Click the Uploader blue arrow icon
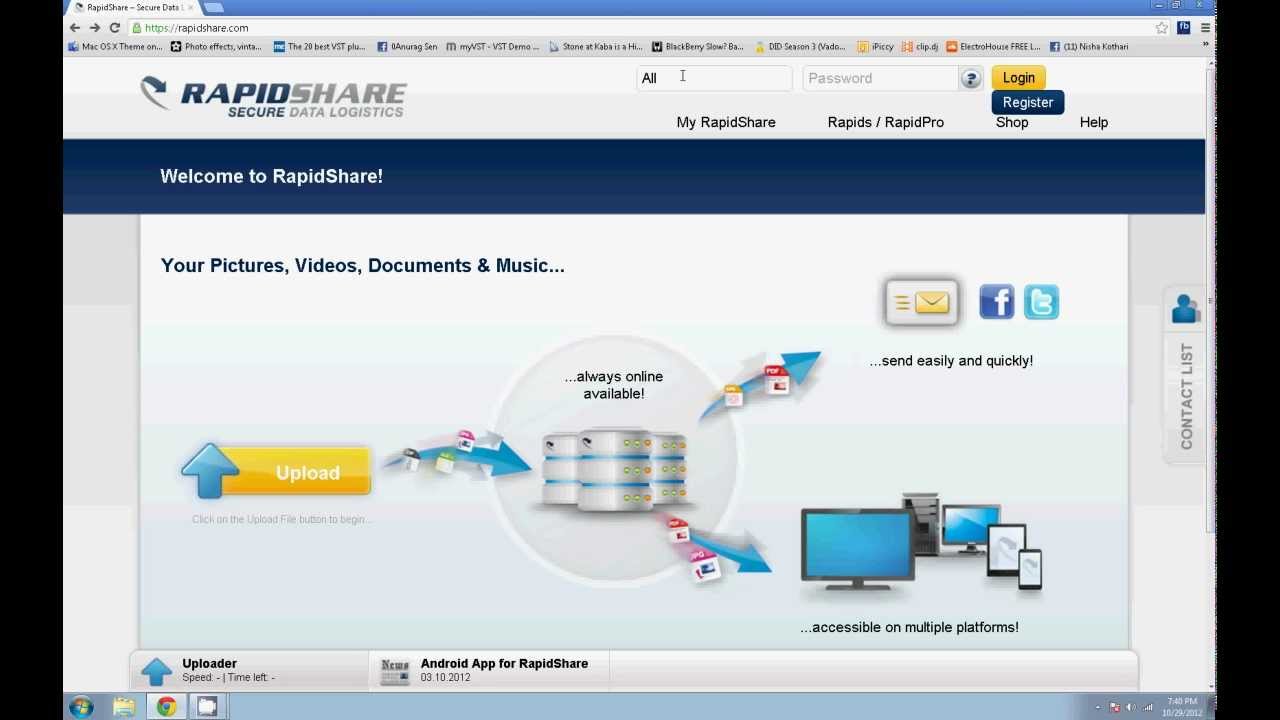The image size is (1280, 720). tap(156, 671)
